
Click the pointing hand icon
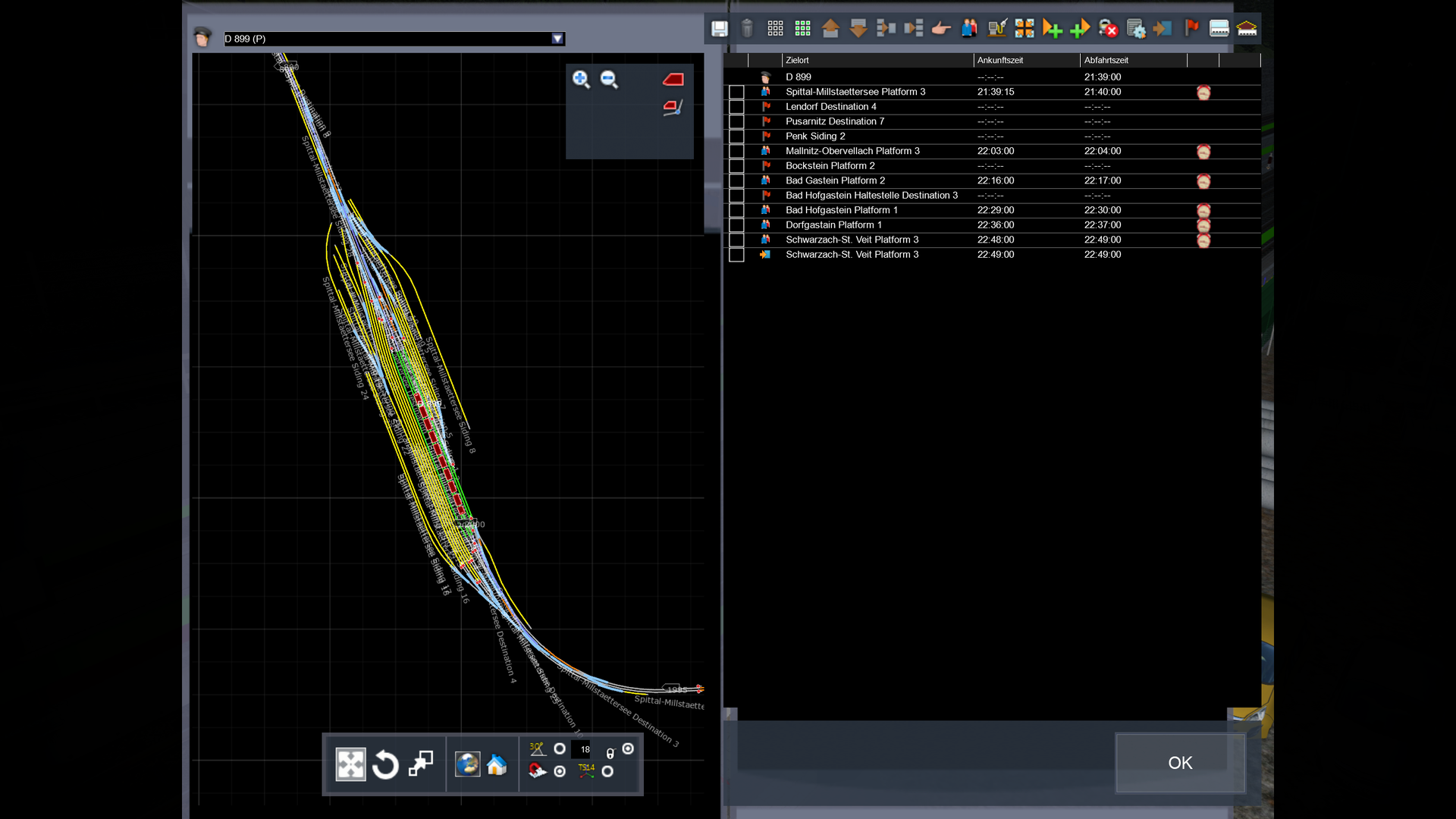click(941, 29)
